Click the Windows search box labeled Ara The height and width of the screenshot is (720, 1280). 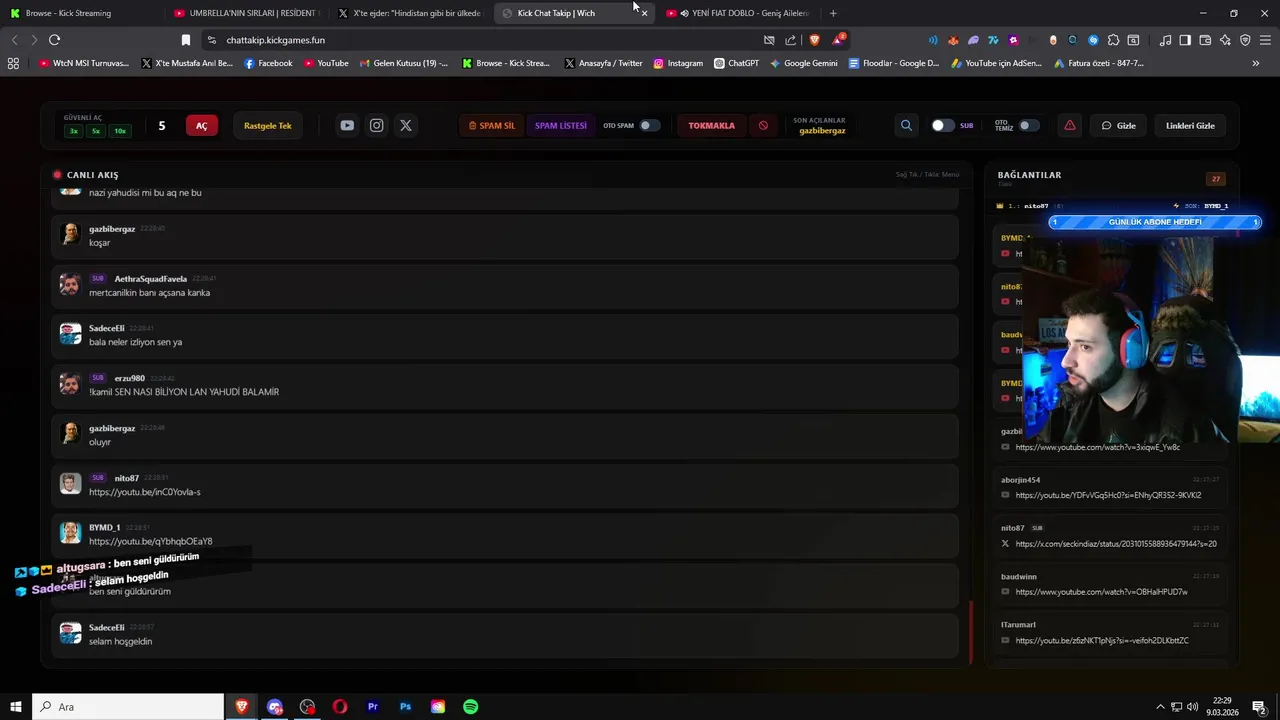click(x=128, y=707)
